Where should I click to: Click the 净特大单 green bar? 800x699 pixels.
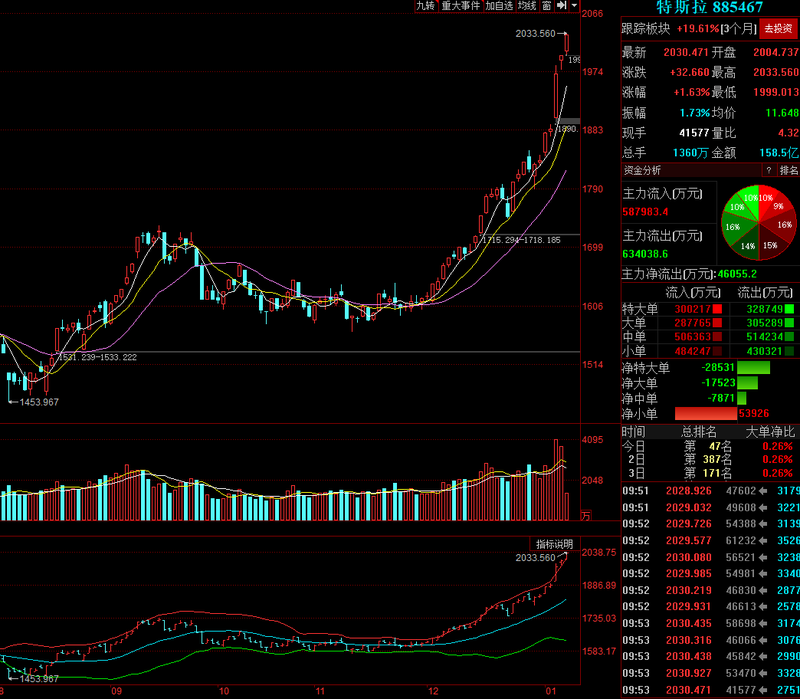coord(754,367)
